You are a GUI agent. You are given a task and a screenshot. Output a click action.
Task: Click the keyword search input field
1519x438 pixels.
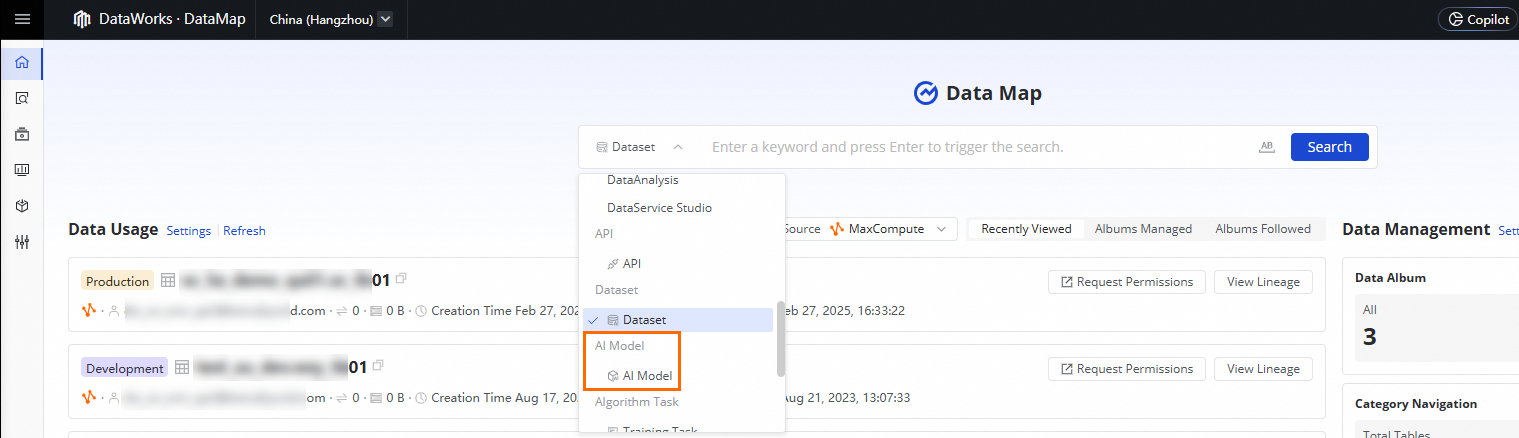975,147
